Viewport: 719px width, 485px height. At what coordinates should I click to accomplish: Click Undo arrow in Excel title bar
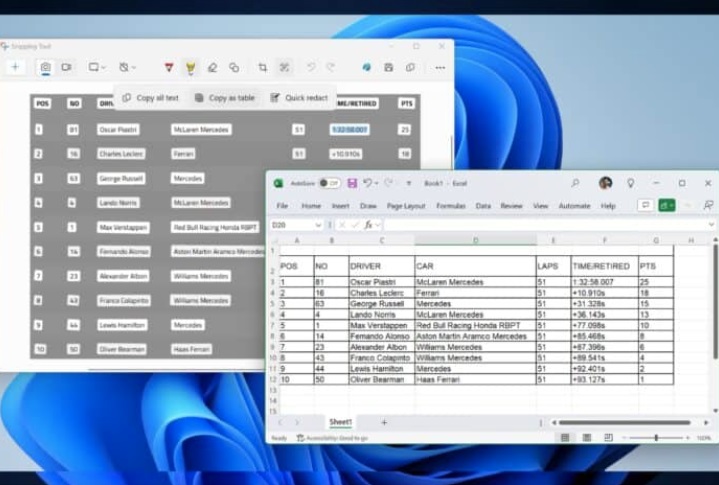(367, 183)
